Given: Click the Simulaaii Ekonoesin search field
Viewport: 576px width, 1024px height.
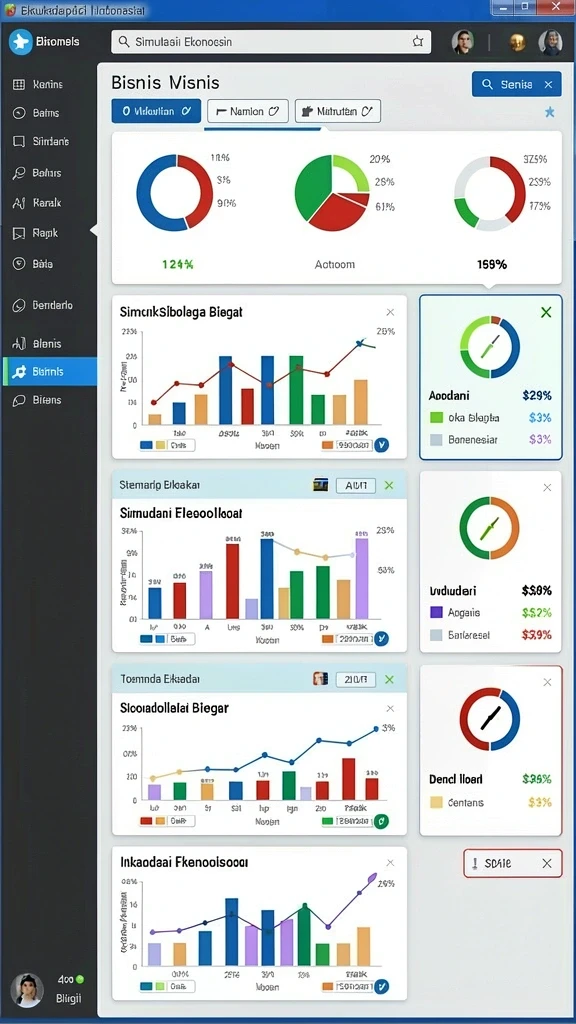Looking at the screenshot, I should [271, 42].
